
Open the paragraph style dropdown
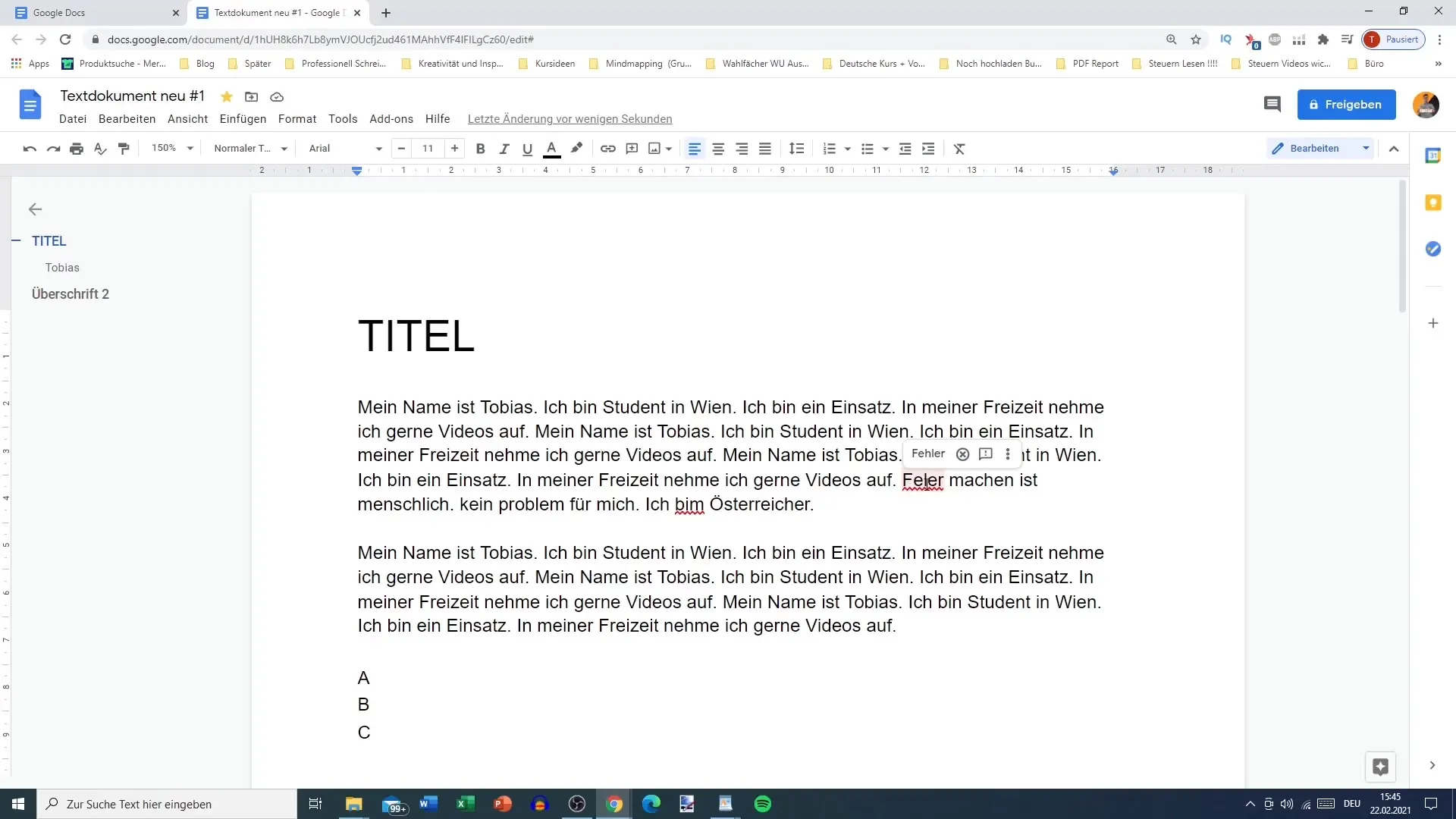coord(250,148)
